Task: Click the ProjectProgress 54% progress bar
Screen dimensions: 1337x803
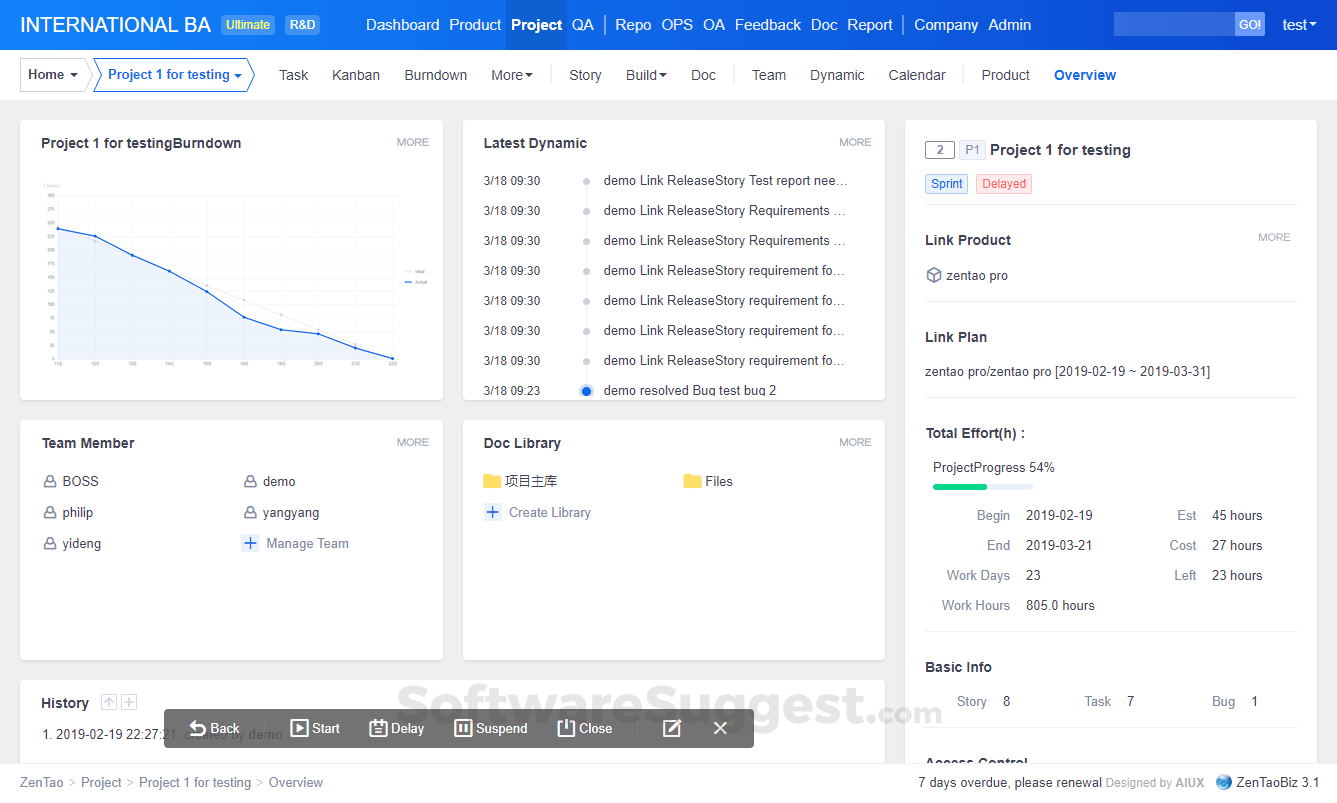Action: click(x=982, y=487)
